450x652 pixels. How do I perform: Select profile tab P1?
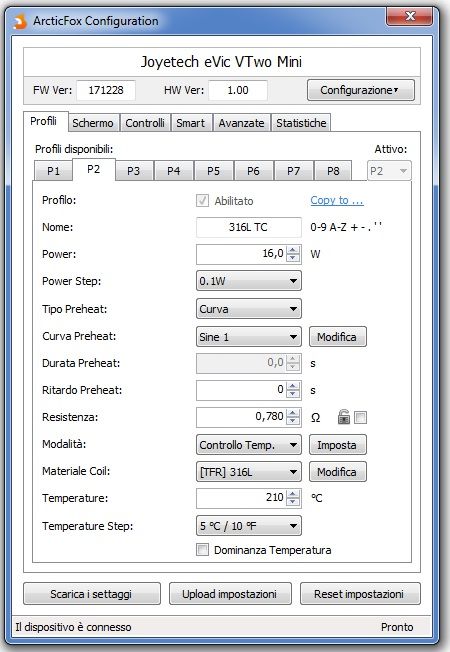click(x=53, y=171)
